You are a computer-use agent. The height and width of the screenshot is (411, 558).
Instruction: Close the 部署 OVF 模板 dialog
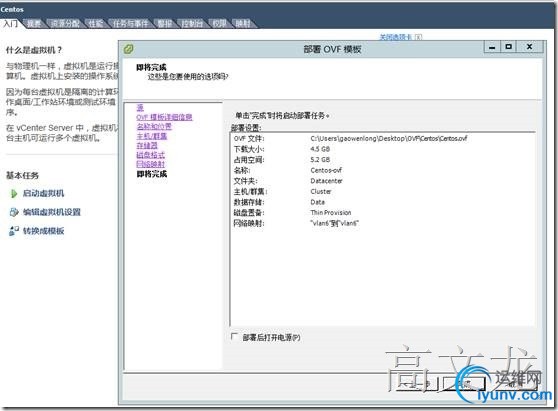[530, 47]
